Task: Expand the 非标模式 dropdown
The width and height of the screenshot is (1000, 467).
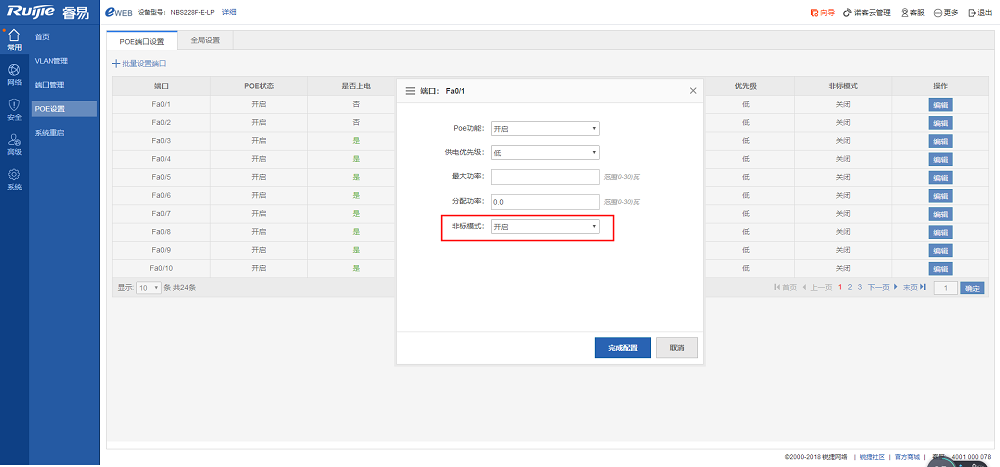Action: 545,227
